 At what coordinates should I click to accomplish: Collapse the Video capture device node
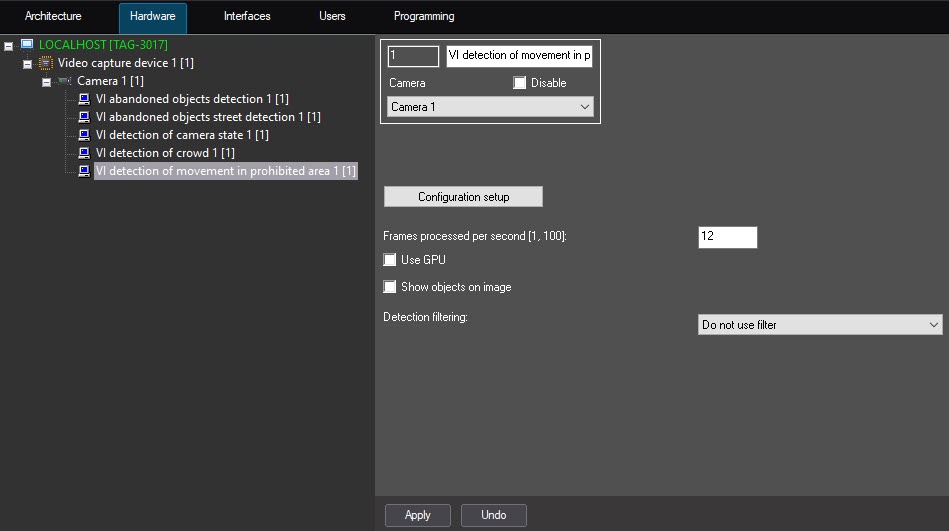(28, 64)
